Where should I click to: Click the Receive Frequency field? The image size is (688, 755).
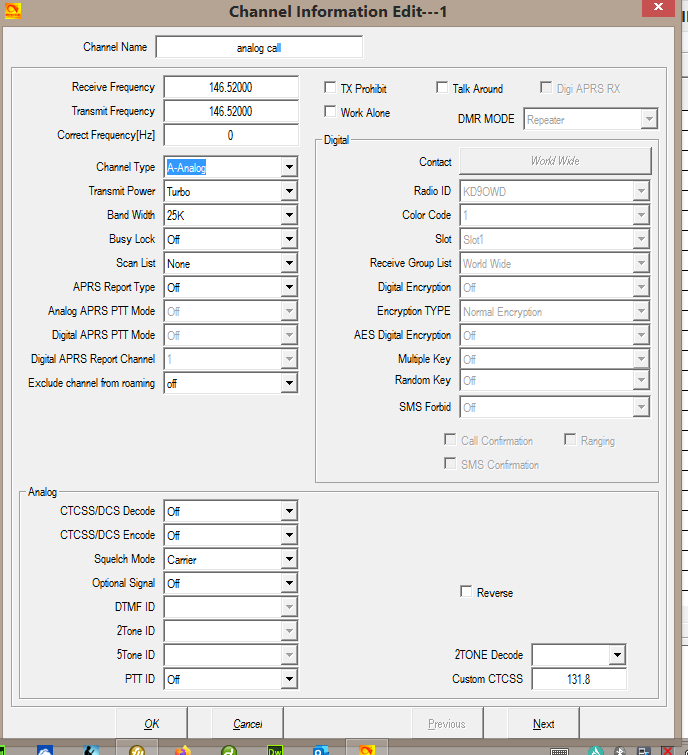tap(231, 88)
